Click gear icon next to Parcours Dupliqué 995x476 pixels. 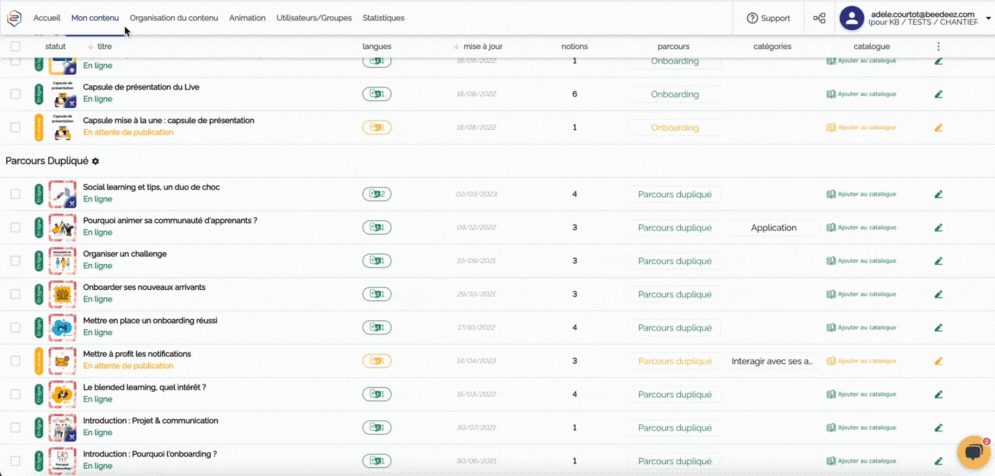(x=96, y=161)
